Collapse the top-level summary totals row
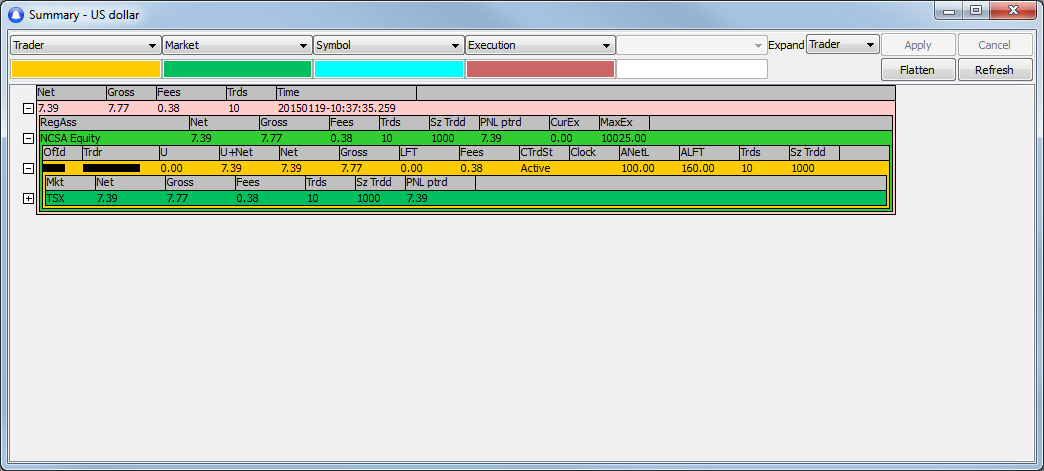 pos(28,108)
